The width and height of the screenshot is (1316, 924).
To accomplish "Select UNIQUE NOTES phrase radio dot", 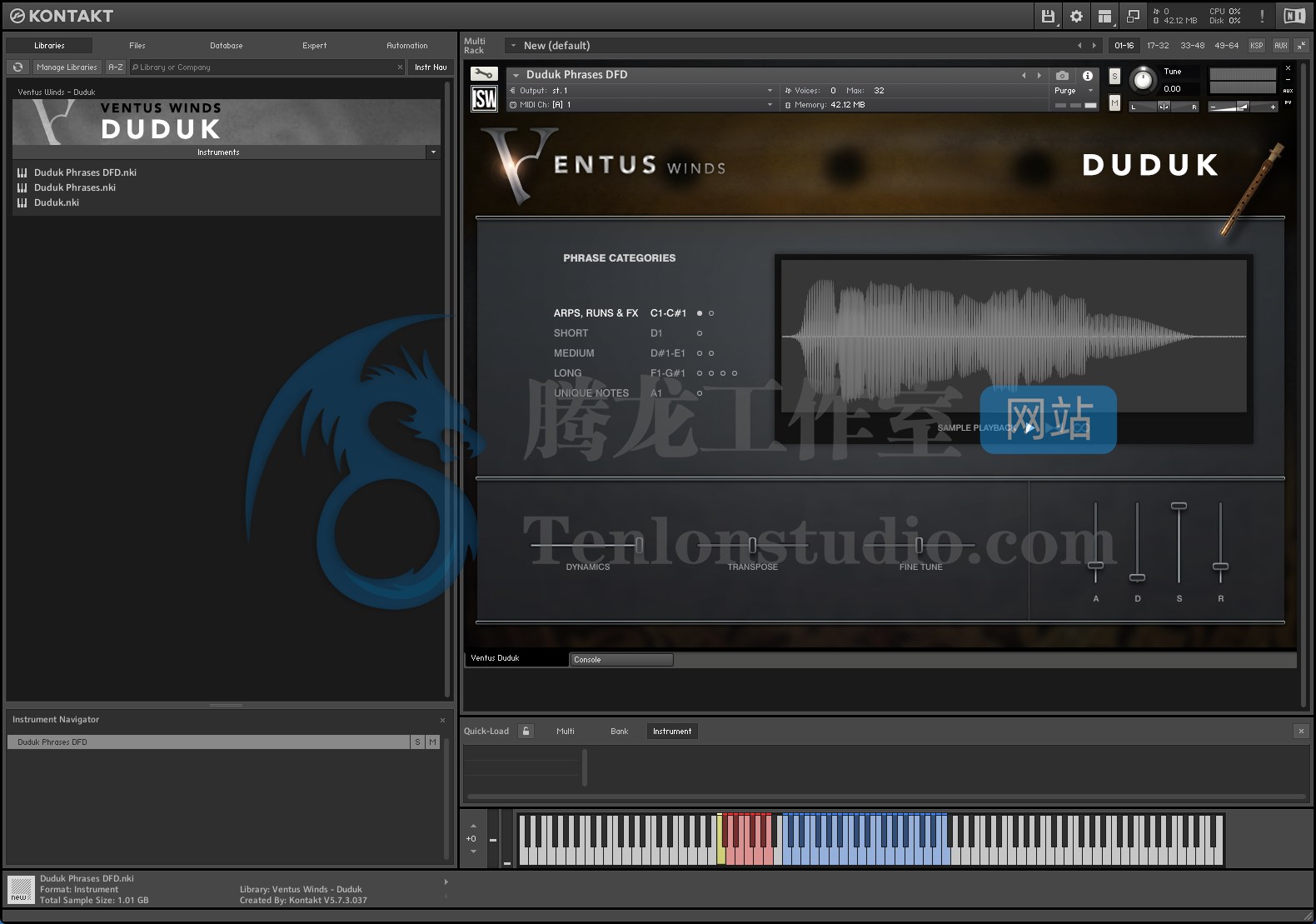I will click(x=700, y=393).
